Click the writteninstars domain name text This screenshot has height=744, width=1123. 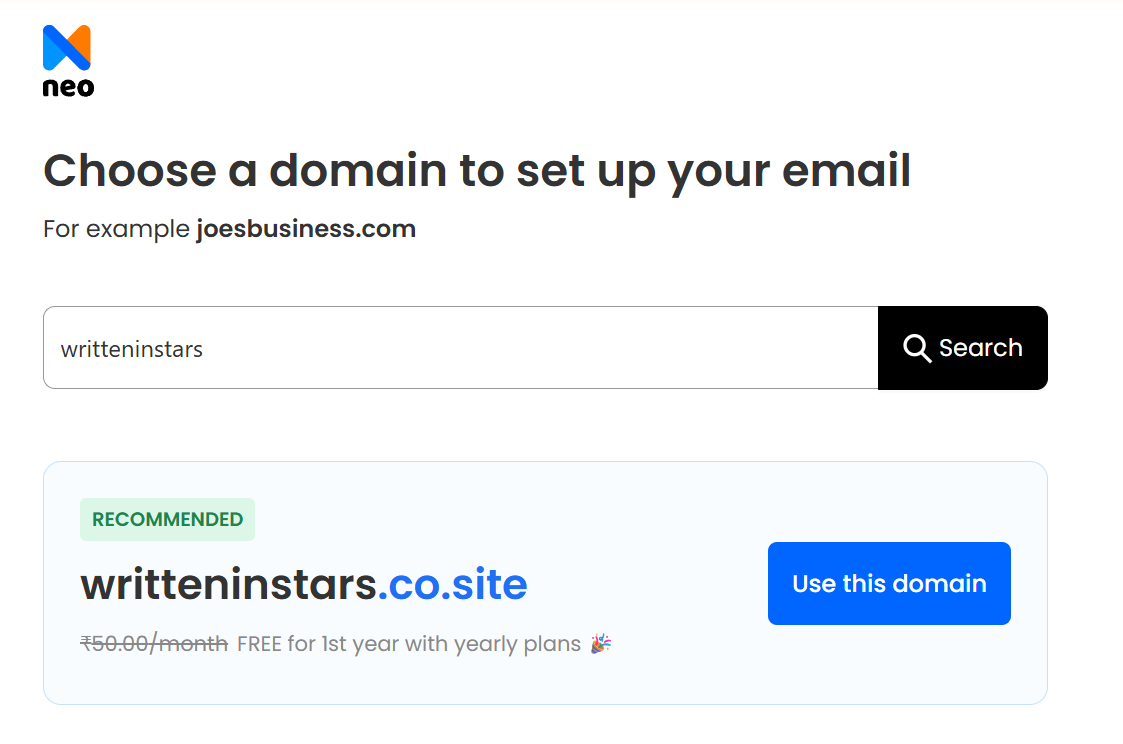click(x=229, y=583)
